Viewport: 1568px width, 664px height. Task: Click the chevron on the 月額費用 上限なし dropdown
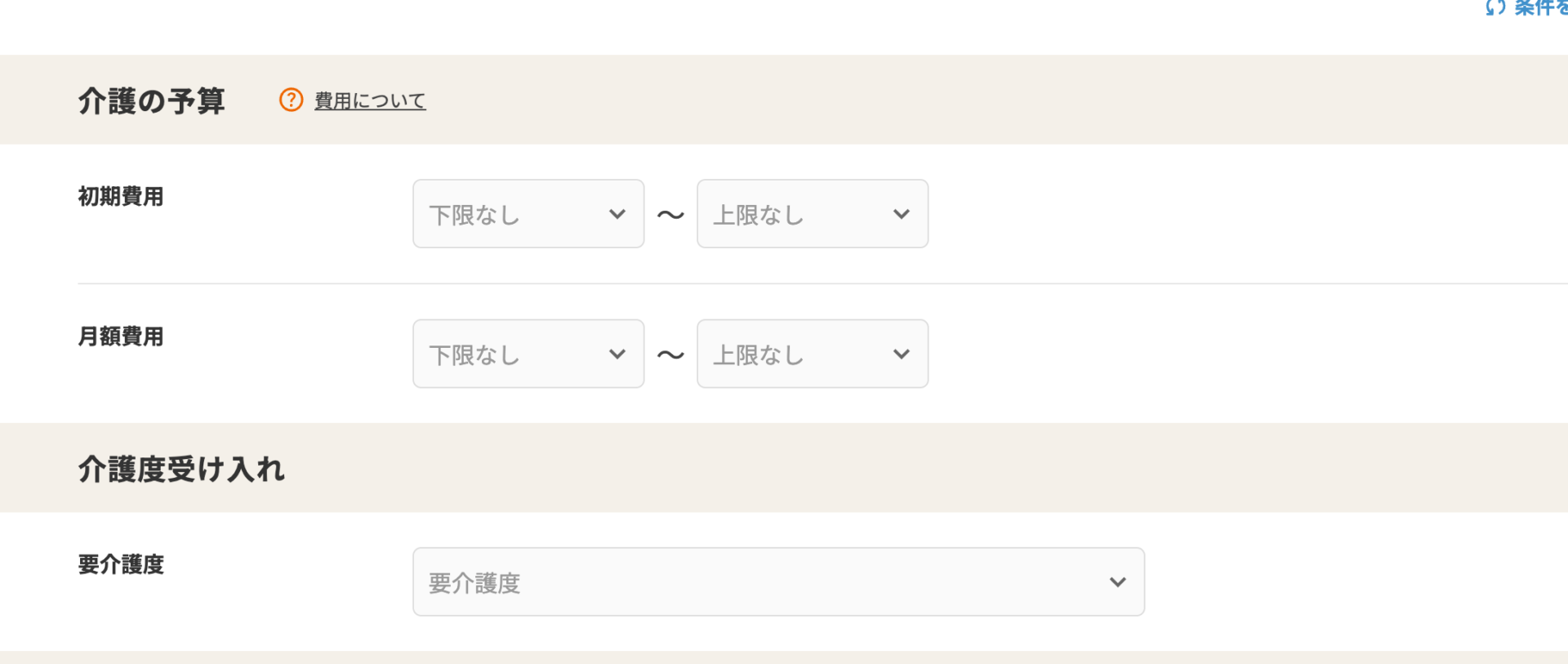tap(901, 354)
